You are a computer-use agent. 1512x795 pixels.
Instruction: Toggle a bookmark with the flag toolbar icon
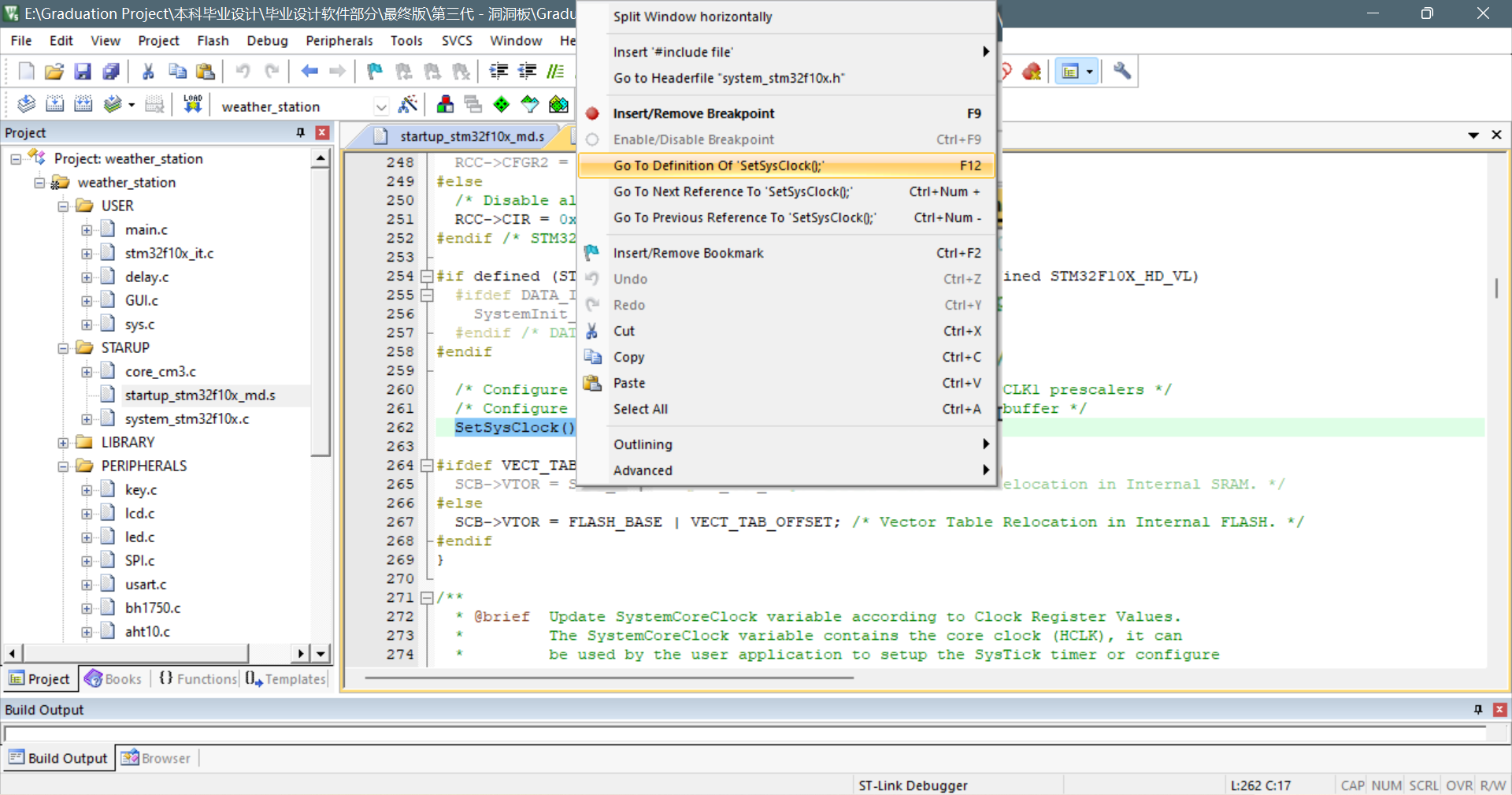pos(372,71)
